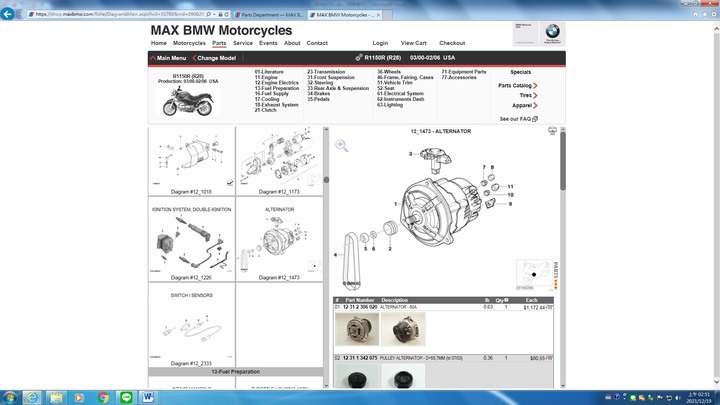This screenshot has width=720, height=405.
Task: Open the 13-Fuel Preparation category link
Action: click(277, 88)
